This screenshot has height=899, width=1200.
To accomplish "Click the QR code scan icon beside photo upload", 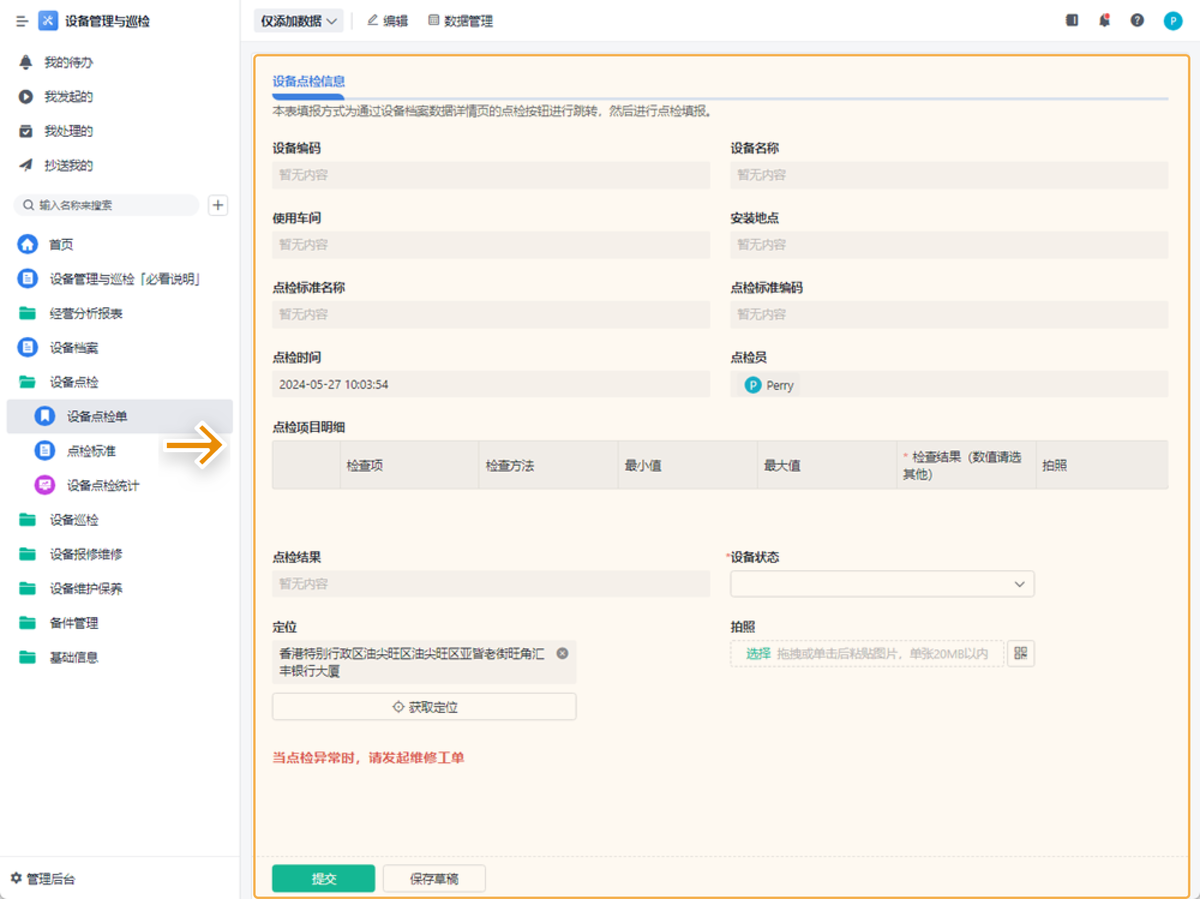I will tap(1020, 653).
